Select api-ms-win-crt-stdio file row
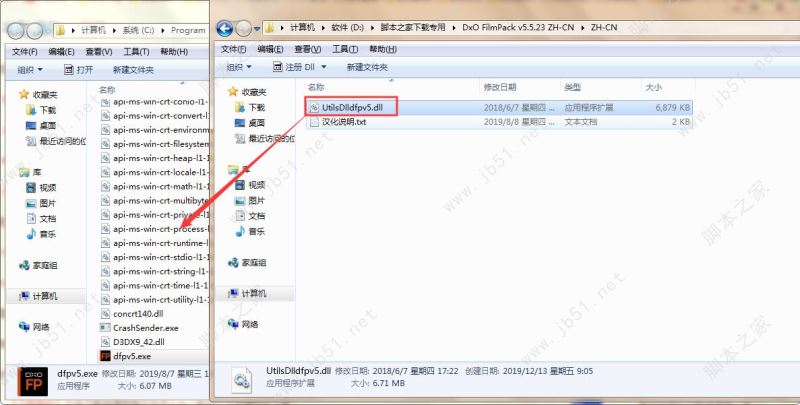This screenshot has width=800, height=405. (x=155, y=257)
